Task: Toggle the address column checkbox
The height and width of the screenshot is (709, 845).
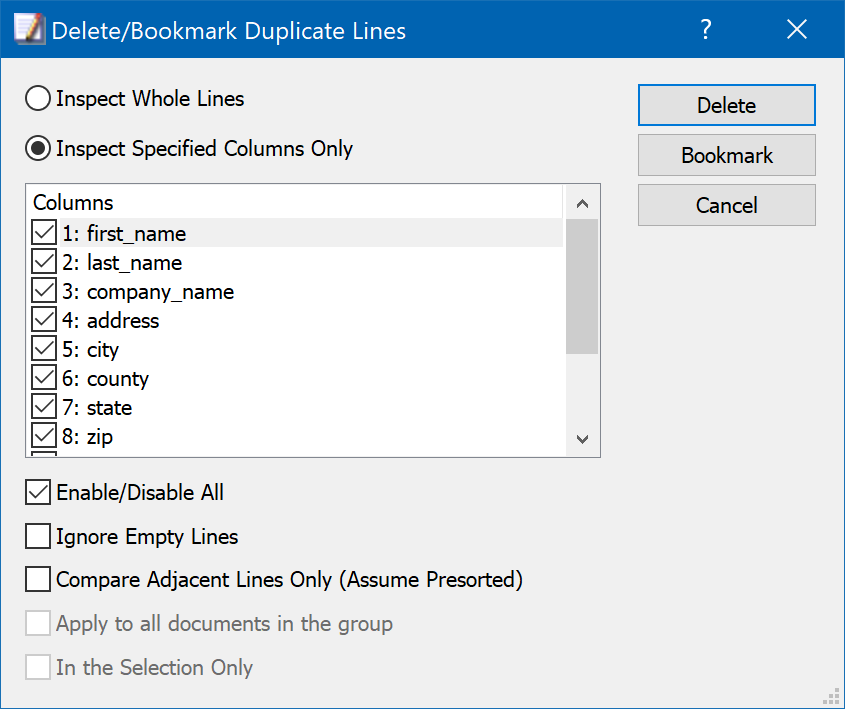Action: pyautogui.click(x=44, y=321)
